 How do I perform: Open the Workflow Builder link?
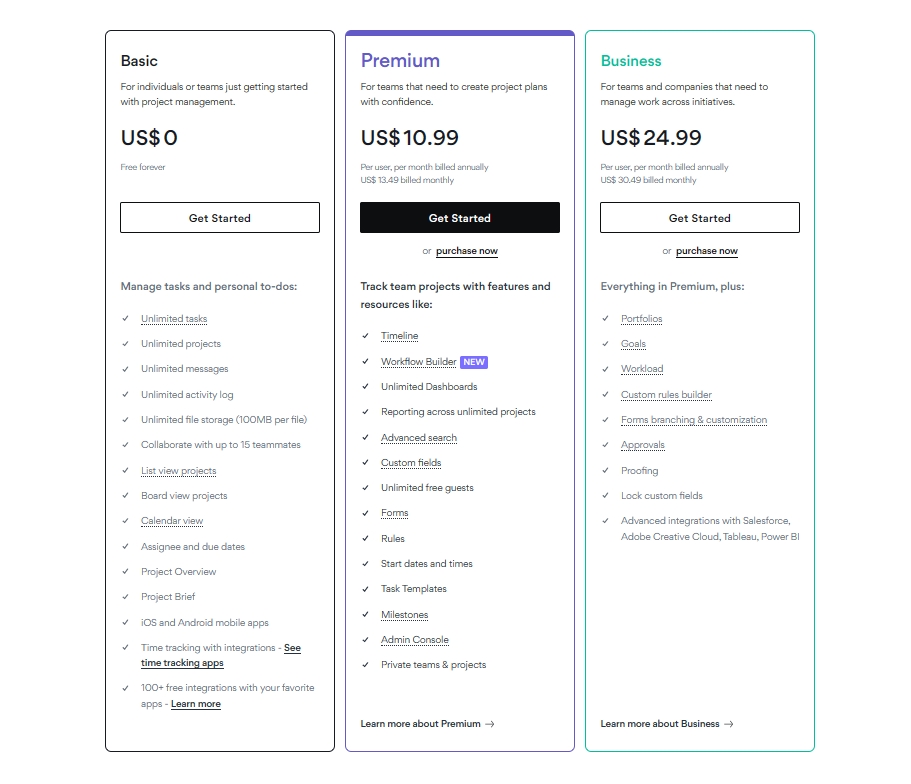[x=418, y=361]
